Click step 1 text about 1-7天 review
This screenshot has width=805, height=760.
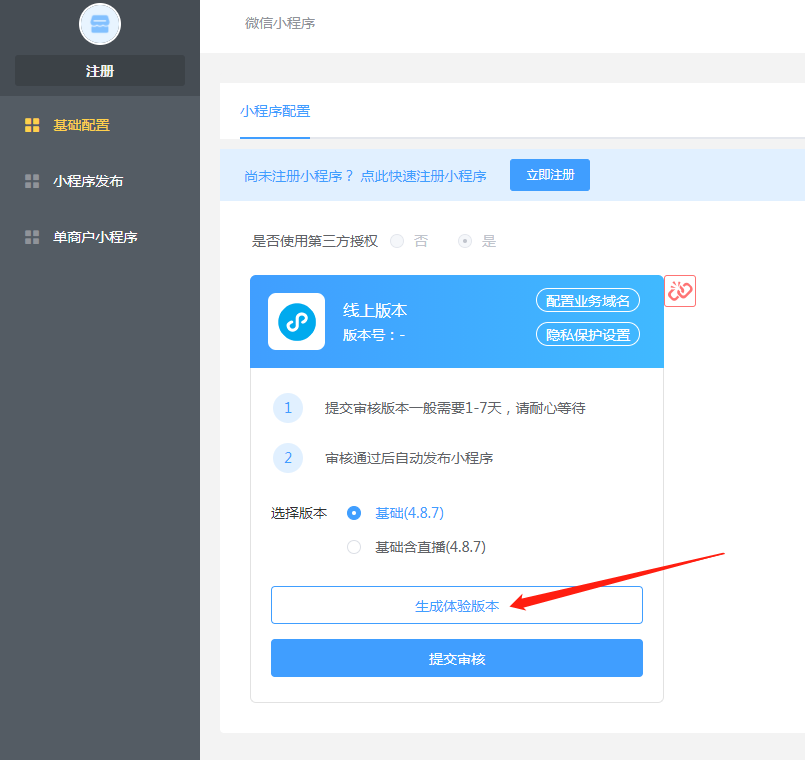[x=455, y=408]
